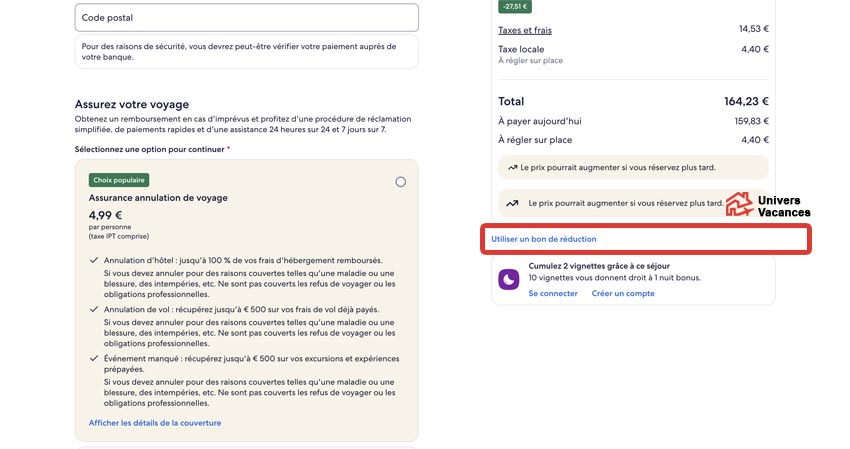Click the Assurez votre voyage heading

point(132,104)
